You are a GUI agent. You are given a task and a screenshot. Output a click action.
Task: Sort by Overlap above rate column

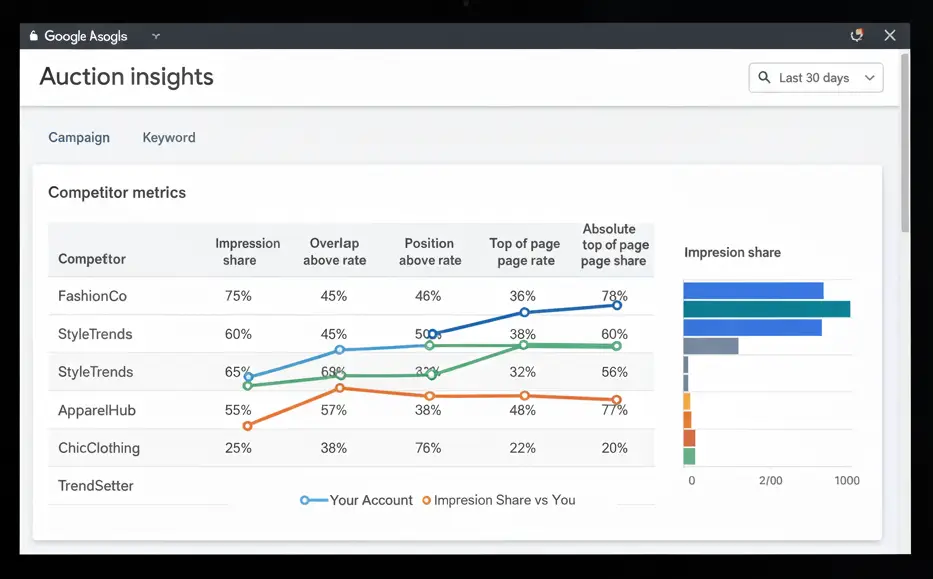[334, 251]
